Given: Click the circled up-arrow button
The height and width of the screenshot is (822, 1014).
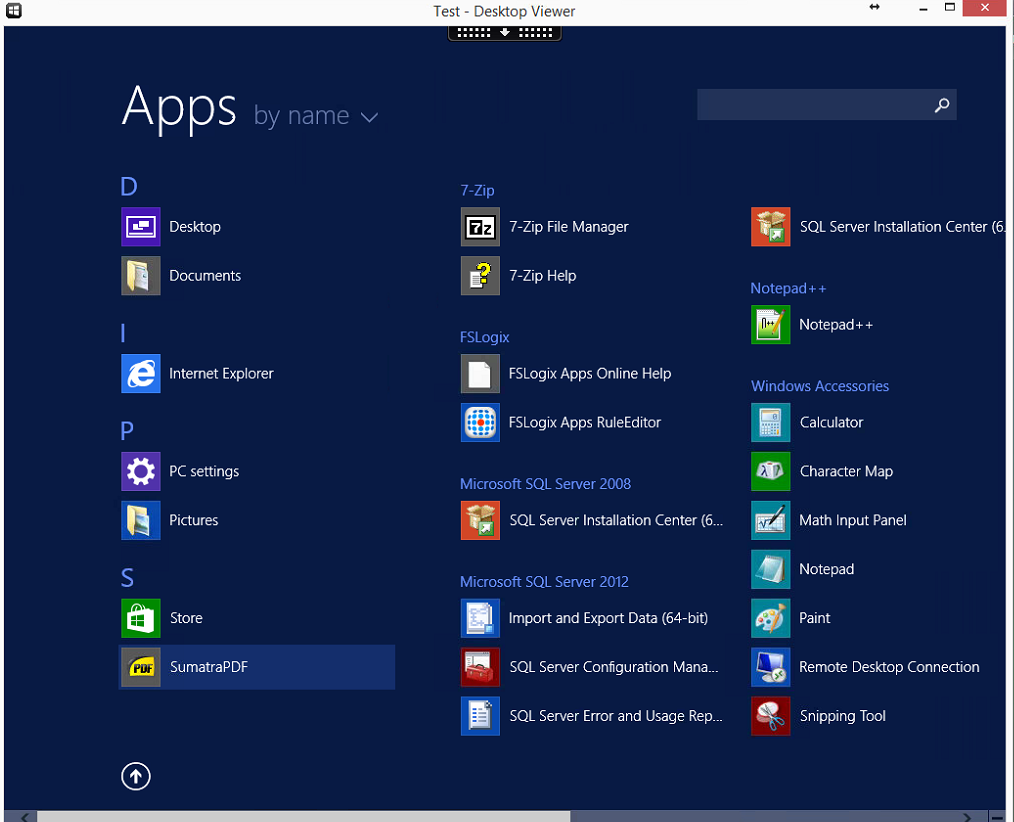Looking at the screenshot, I should coord(136,776).
